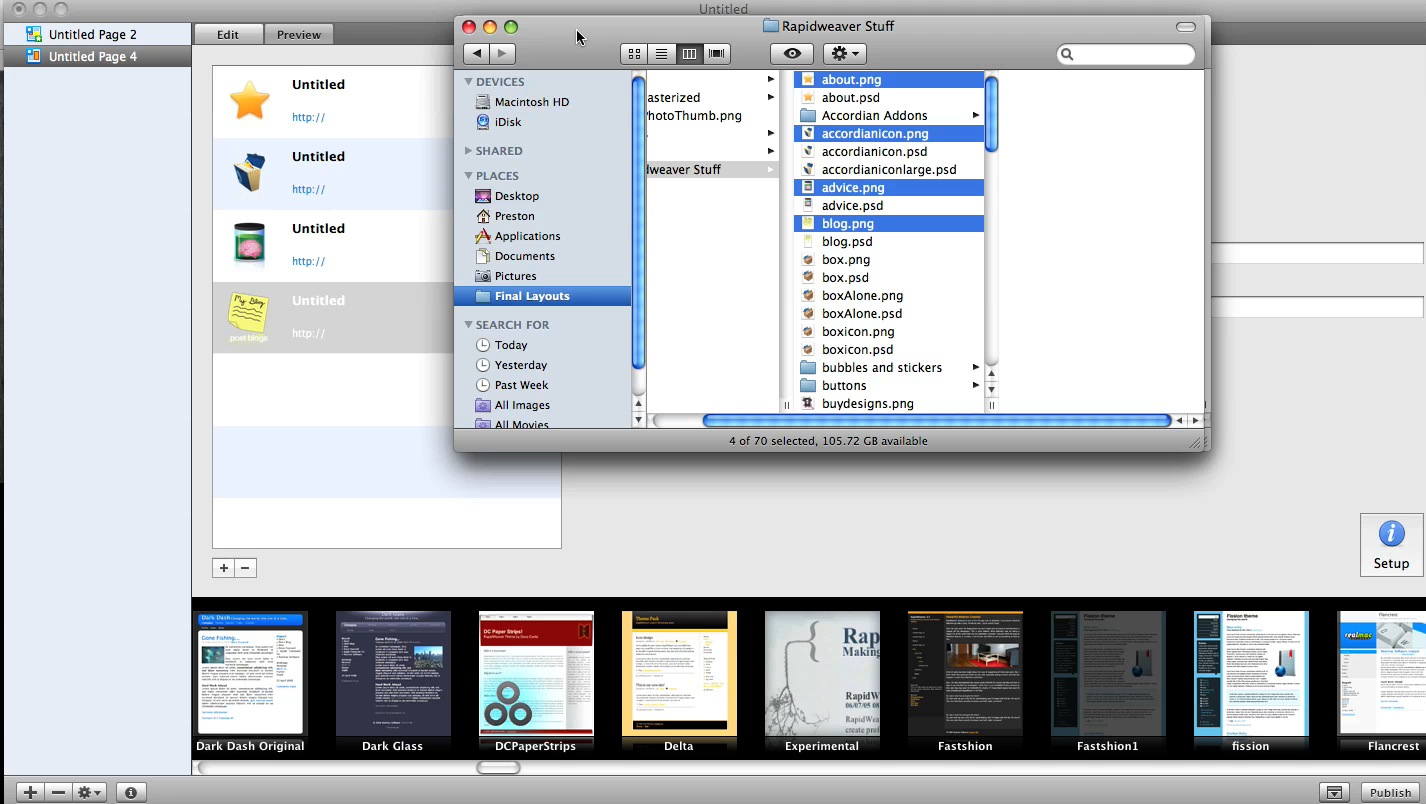Expand the bubbles and stickers folder arrow
1426x804 pixels.
point(976,368)
